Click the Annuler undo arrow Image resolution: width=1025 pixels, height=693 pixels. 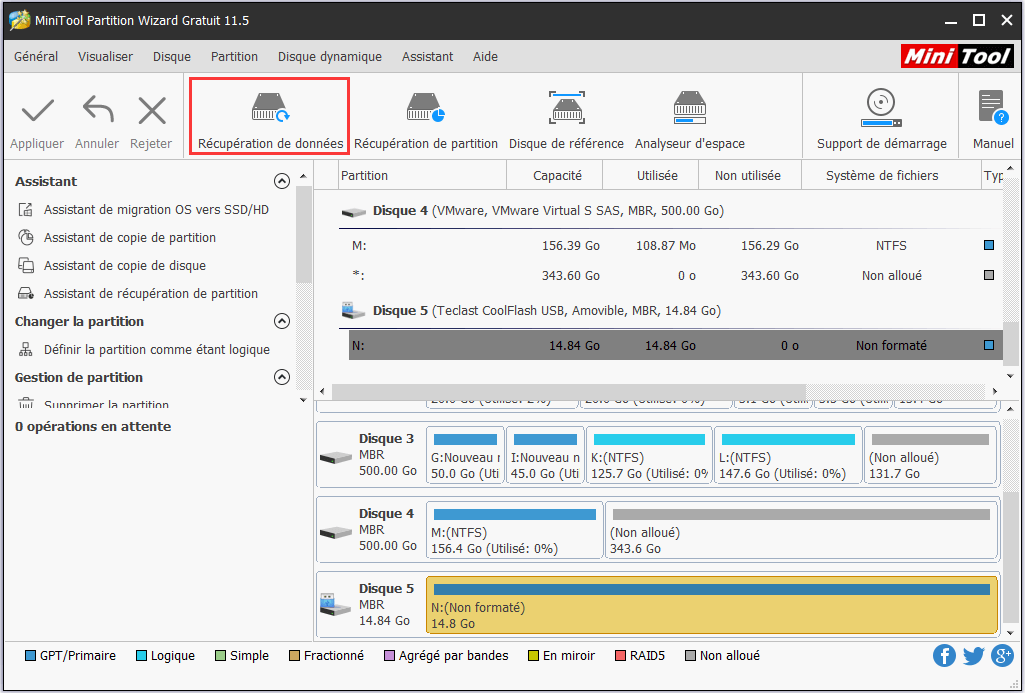[97, 109]
